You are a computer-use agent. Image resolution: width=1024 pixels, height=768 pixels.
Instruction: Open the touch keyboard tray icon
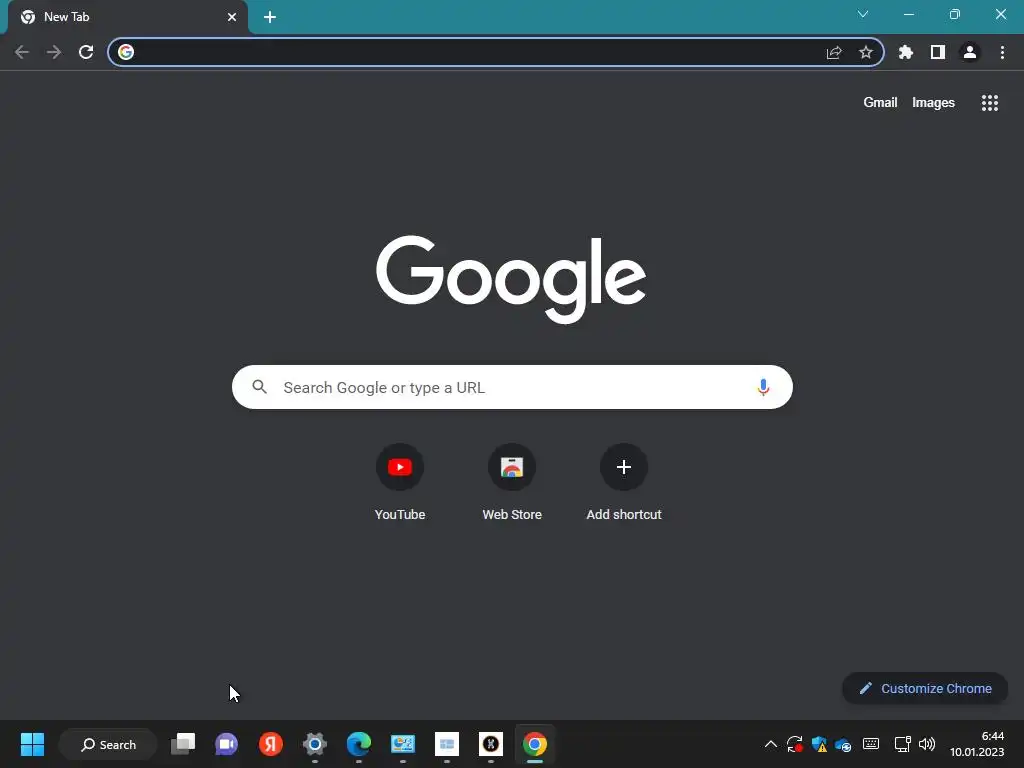click(871, 744)
